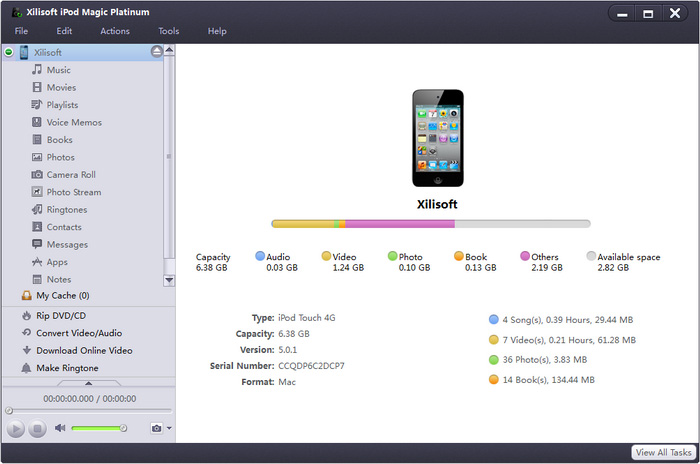The image size is (700, 464).
Task: Open the Playlists icon in sidebar
Action: coord(37,105)
